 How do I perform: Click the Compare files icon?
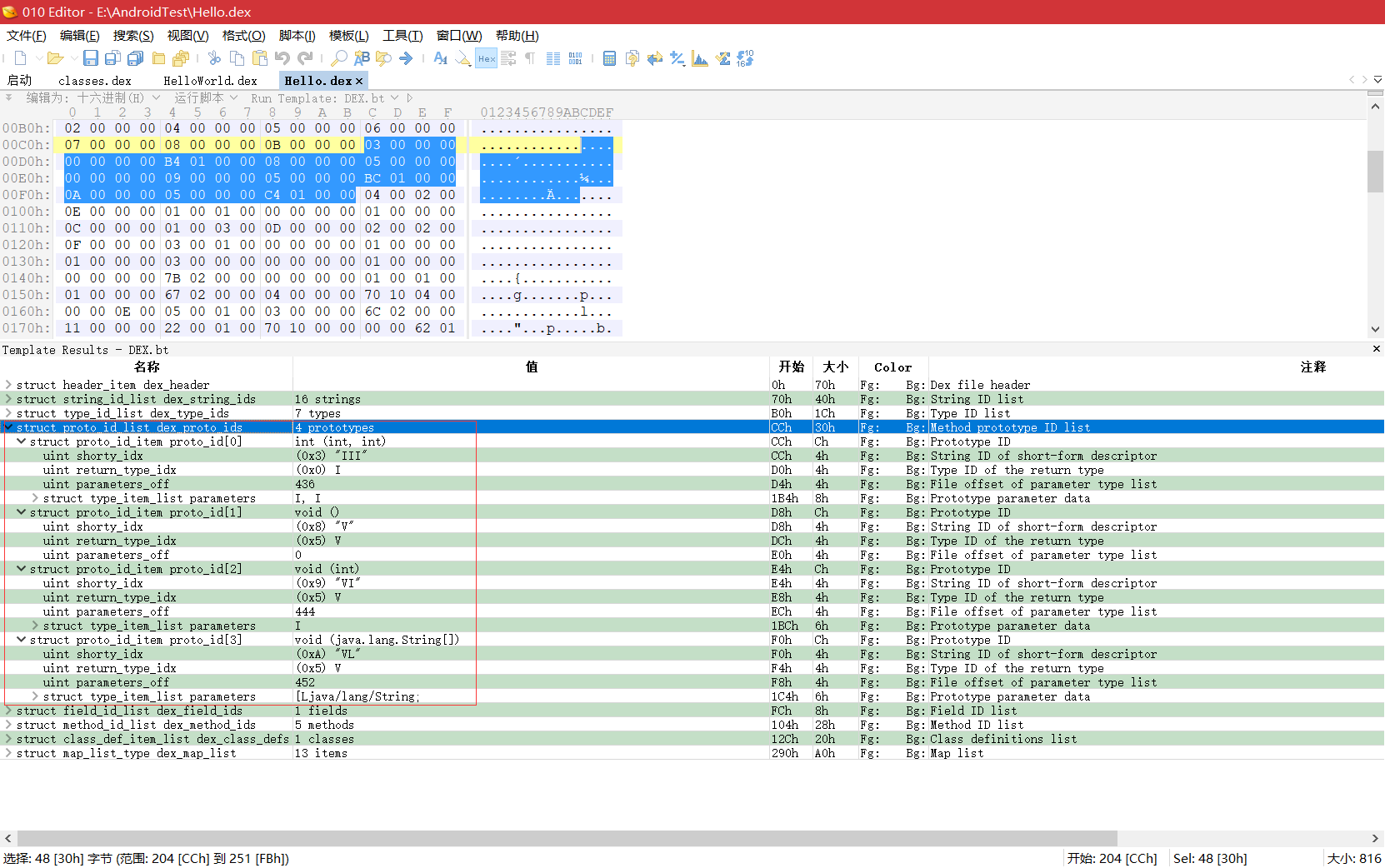click(x=632, y=58)
